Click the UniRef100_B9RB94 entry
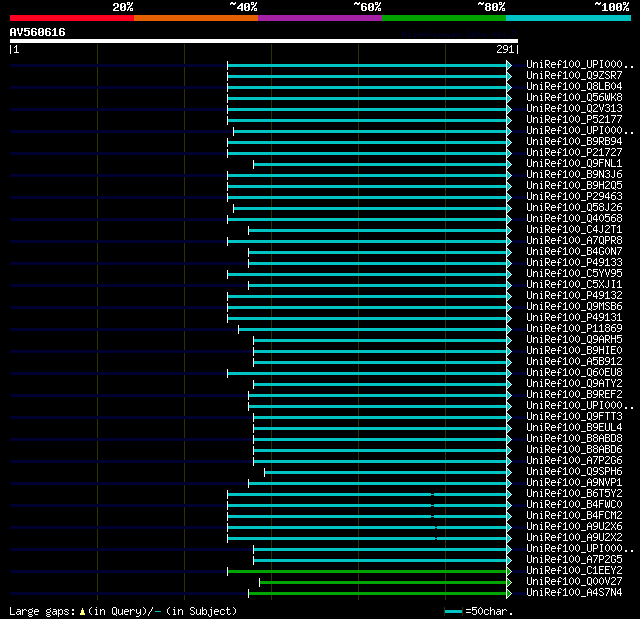The height and width of the screenshot is (619, 640). pyautogui.click(x=574, y=142)
